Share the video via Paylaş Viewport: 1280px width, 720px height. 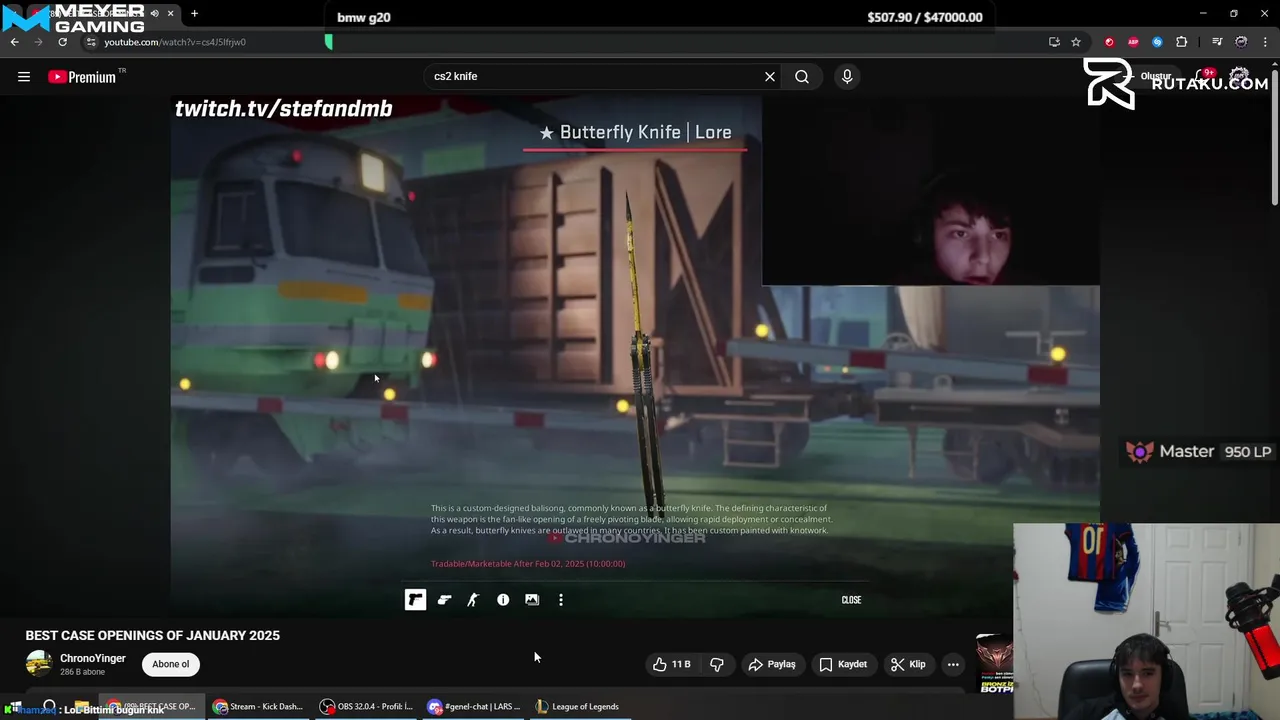pos(772,664)
